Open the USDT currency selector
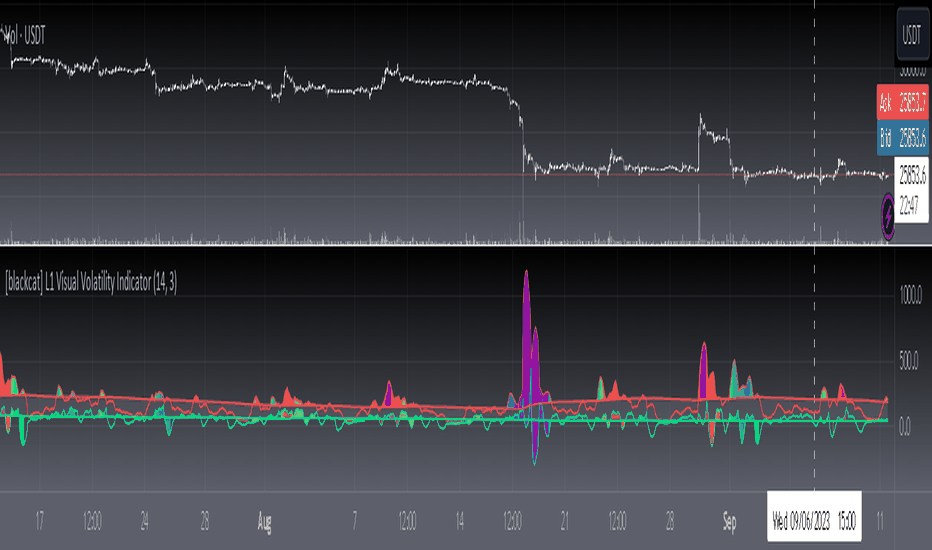The image size is (932, 550). pos(912,34)
